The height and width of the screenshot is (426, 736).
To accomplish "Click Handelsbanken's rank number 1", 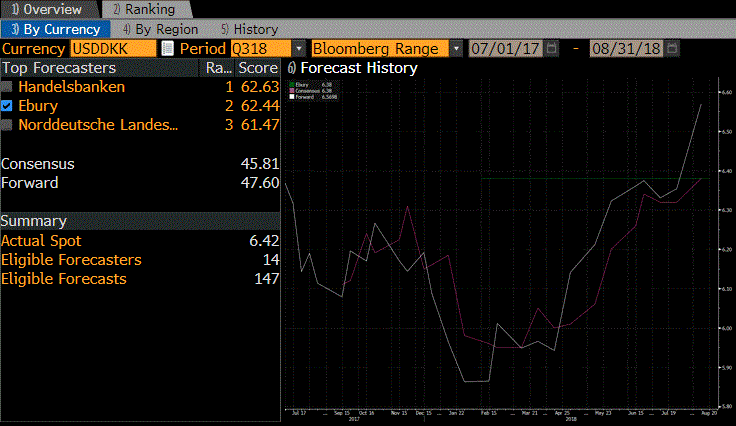I will click(229, 87).
